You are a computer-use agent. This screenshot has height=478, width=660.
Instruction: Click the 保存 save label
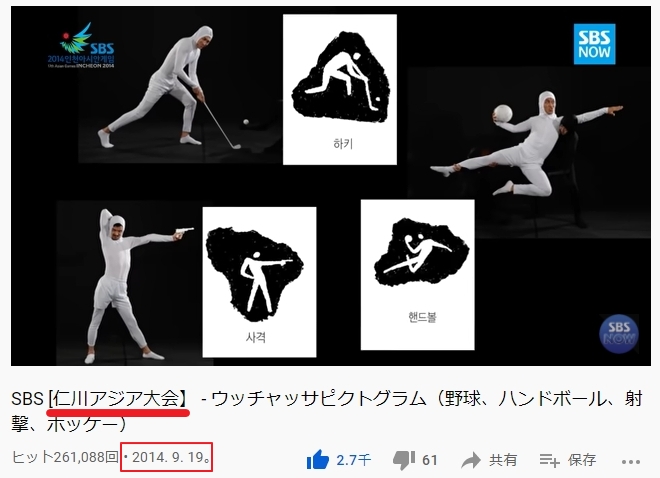(x=582, y=460)
